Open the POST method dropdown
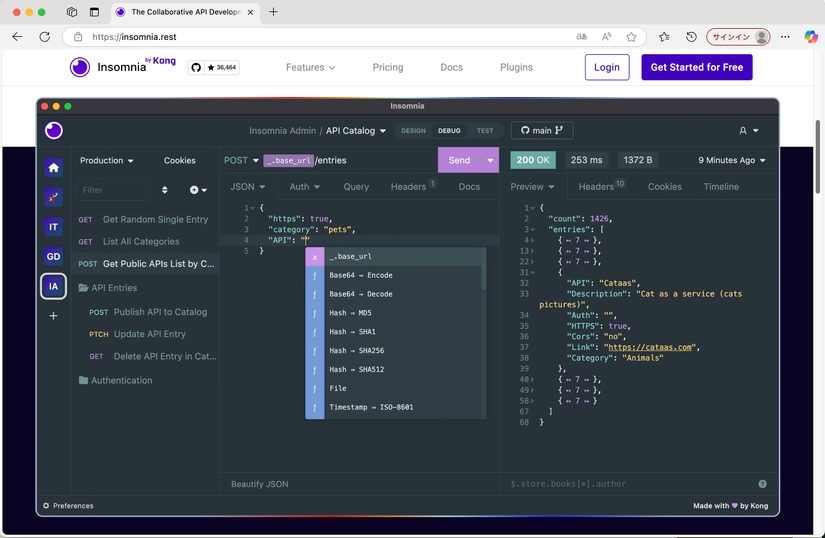The width and height of the screenshot is (825, 538). coord(242,160)
